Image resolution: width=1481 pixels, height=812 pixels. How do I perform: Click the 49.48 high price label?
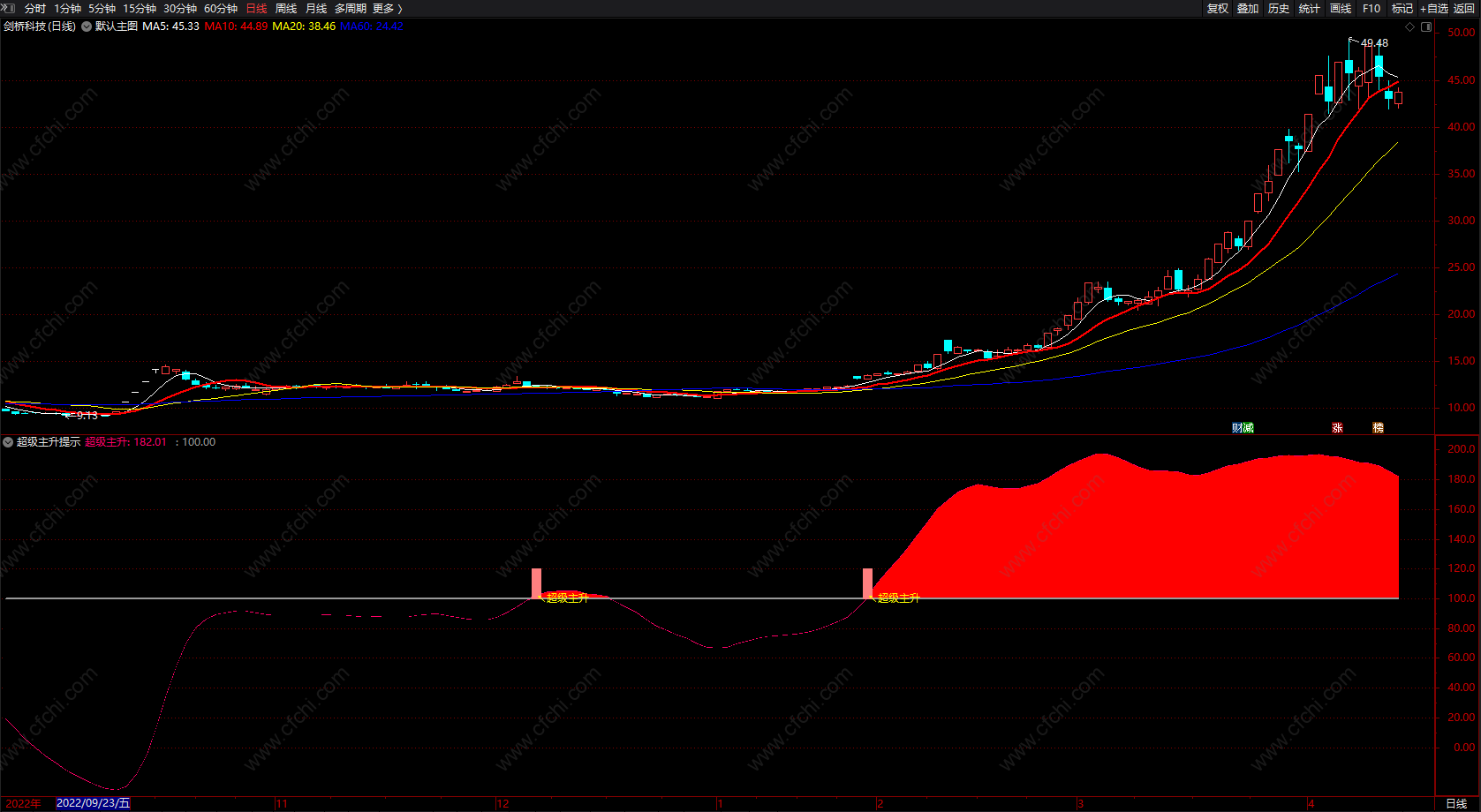1374,43
